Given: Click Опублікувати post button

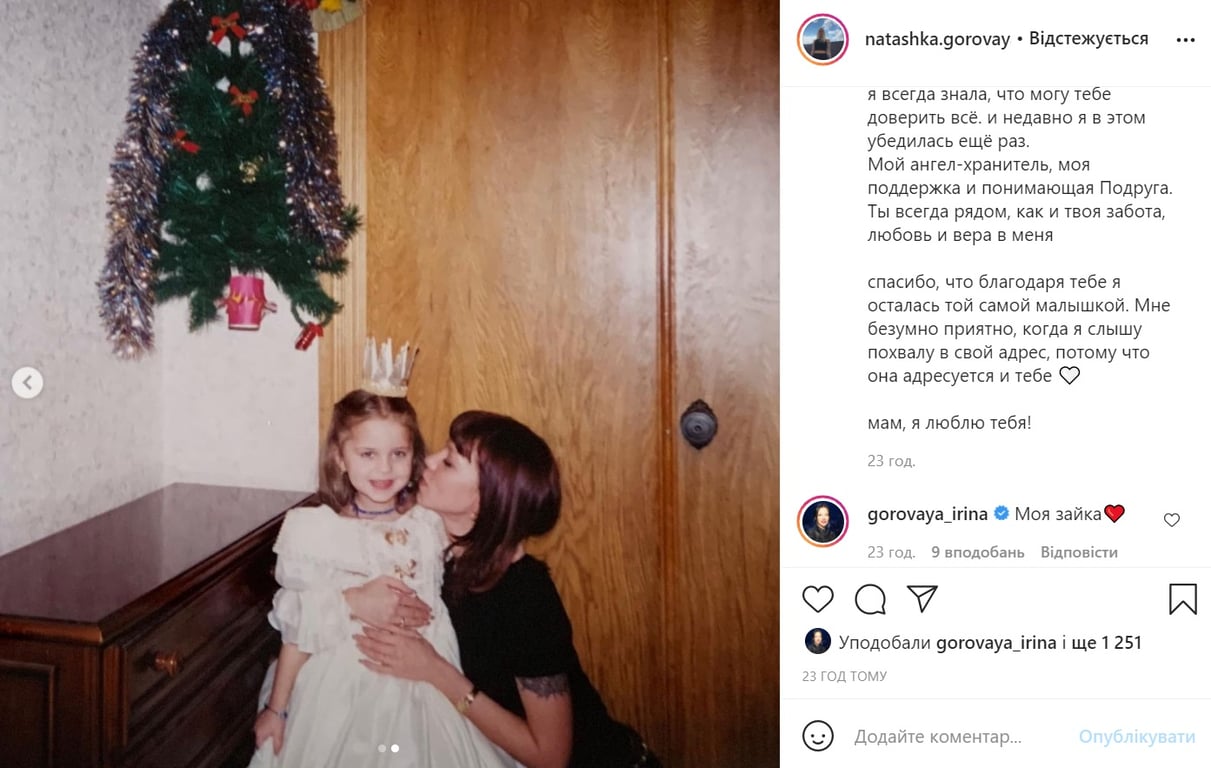Looking at the screenshot, I should tap(1137, 737).
